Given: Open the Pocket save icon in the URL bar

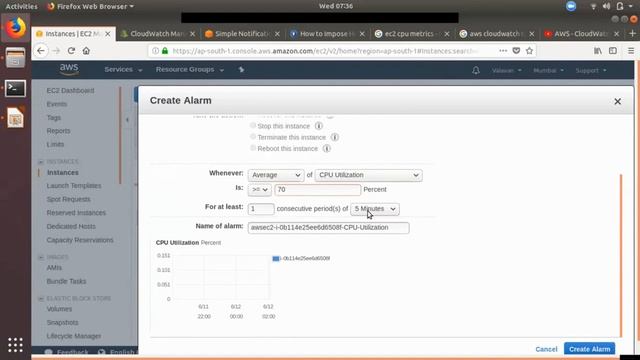Looking at the screenshot, I should [516, 51].
